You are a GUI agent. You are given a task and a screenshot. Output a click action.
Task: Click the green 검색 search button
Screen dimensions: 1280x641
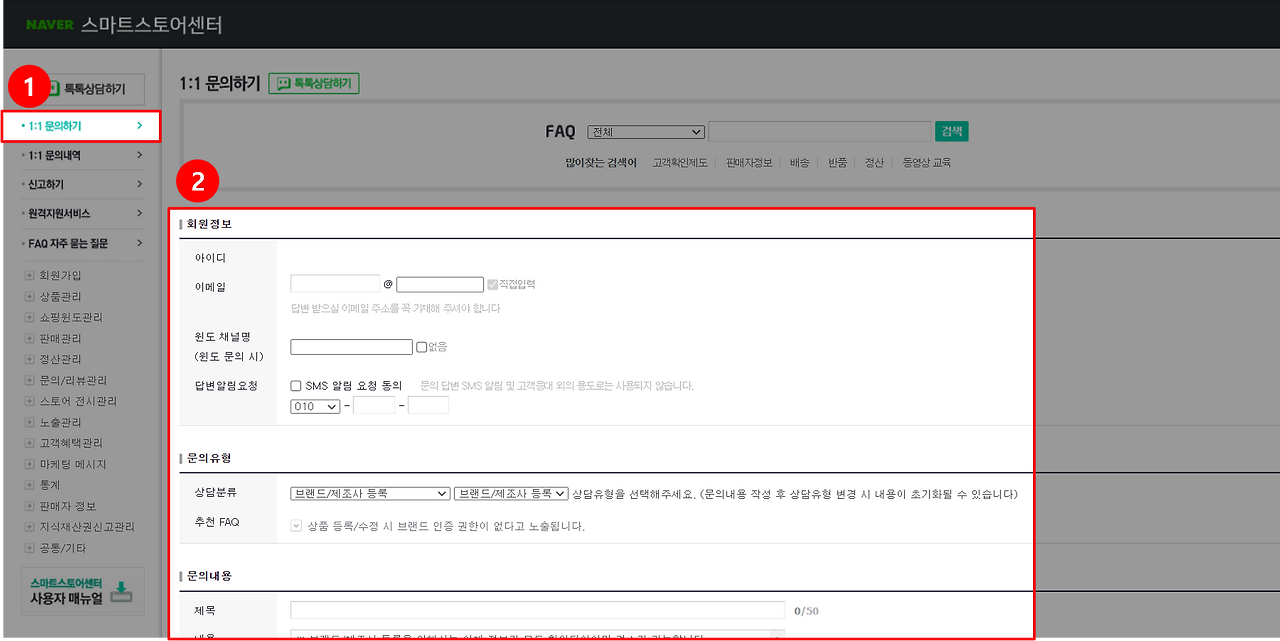point(951,131)
